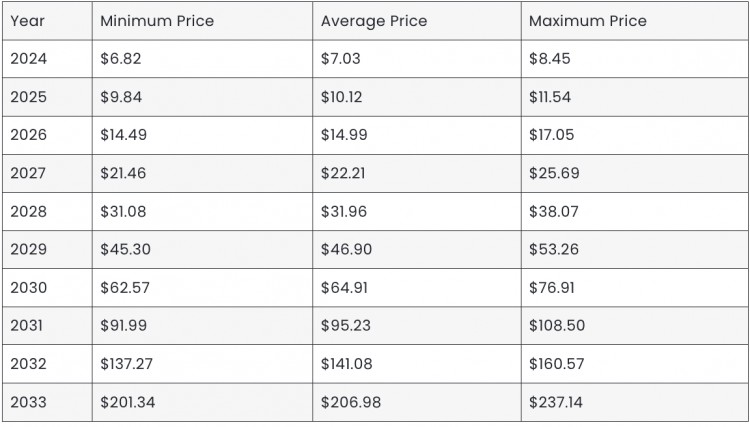Click the Average Price header cell
This screenshot has width=750, height=427.
click(x=417, y=21)
